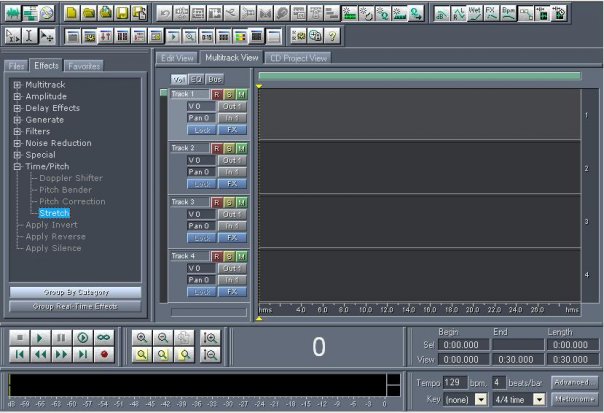Click the Undo icon in top toolbar
This screenshot has width=604, height=413.
[x=165, y=13]
